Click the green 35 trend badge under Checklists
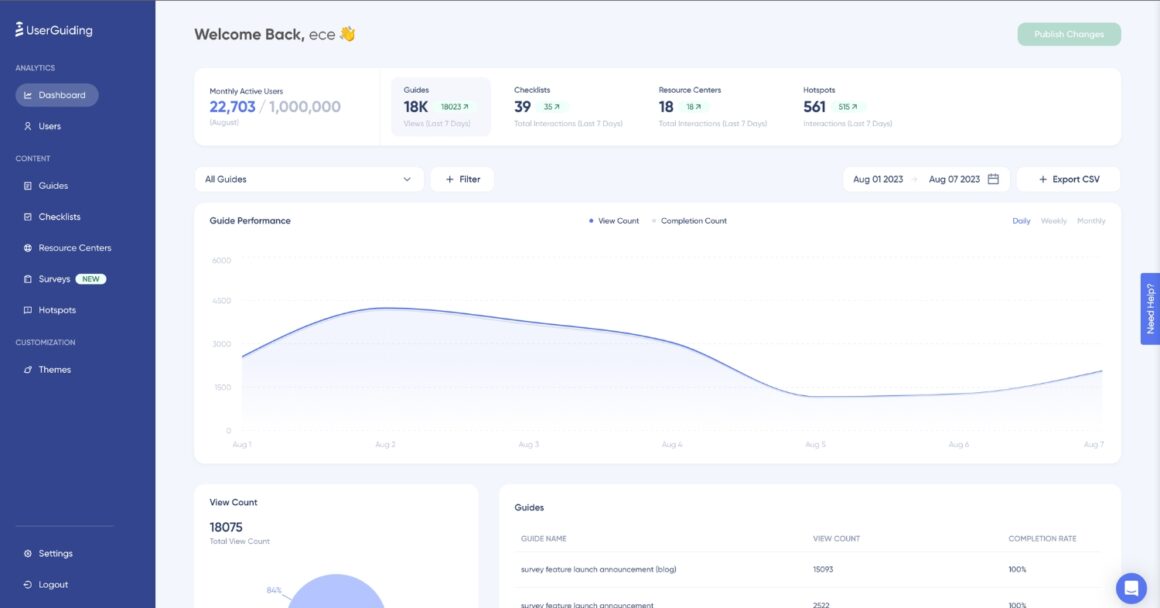This screenshot has height=608, width=1160. click(x=552, y=107)
